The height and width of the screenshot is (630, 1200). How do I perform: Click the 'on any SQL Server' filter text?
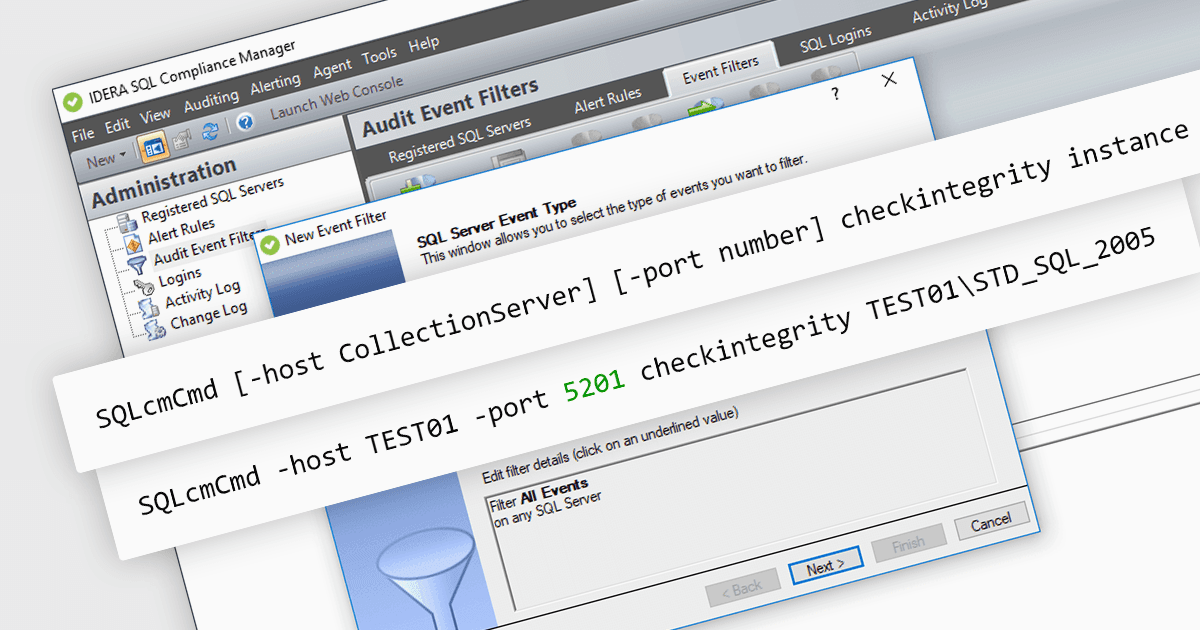click(x=547, y=508)
